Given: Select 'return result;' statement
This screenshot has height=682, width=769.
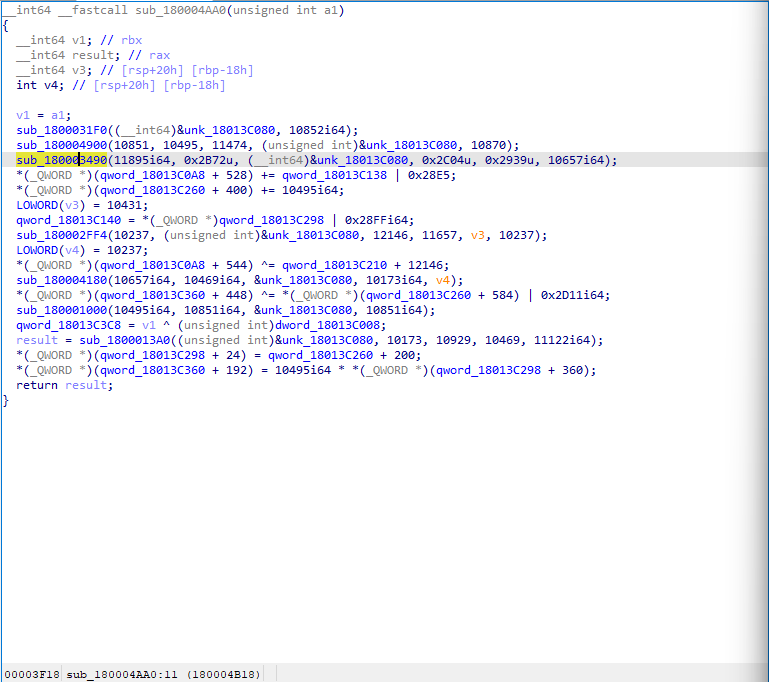Looking at the screenshot, I should [x=65, y=385].
